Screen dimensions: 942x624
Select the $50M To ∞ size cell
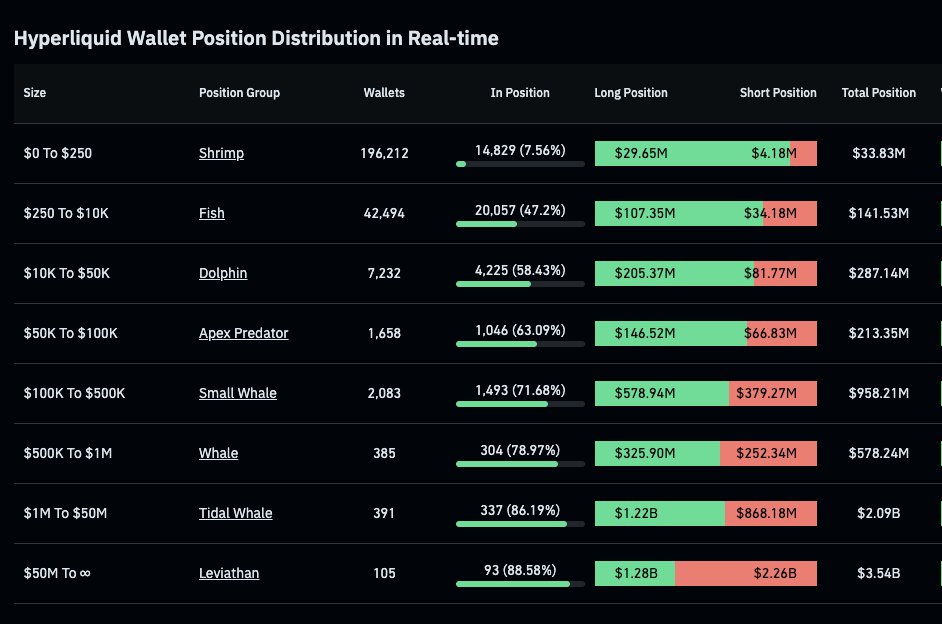[57, 574]
